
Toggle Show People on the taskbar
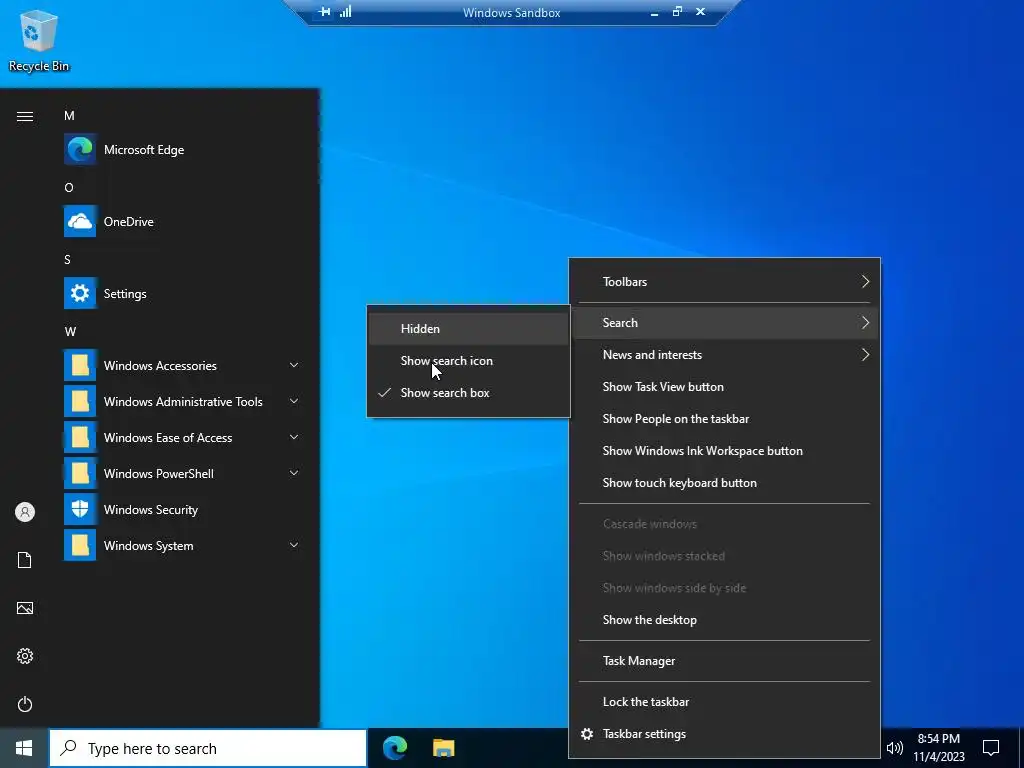pos(724,419)
